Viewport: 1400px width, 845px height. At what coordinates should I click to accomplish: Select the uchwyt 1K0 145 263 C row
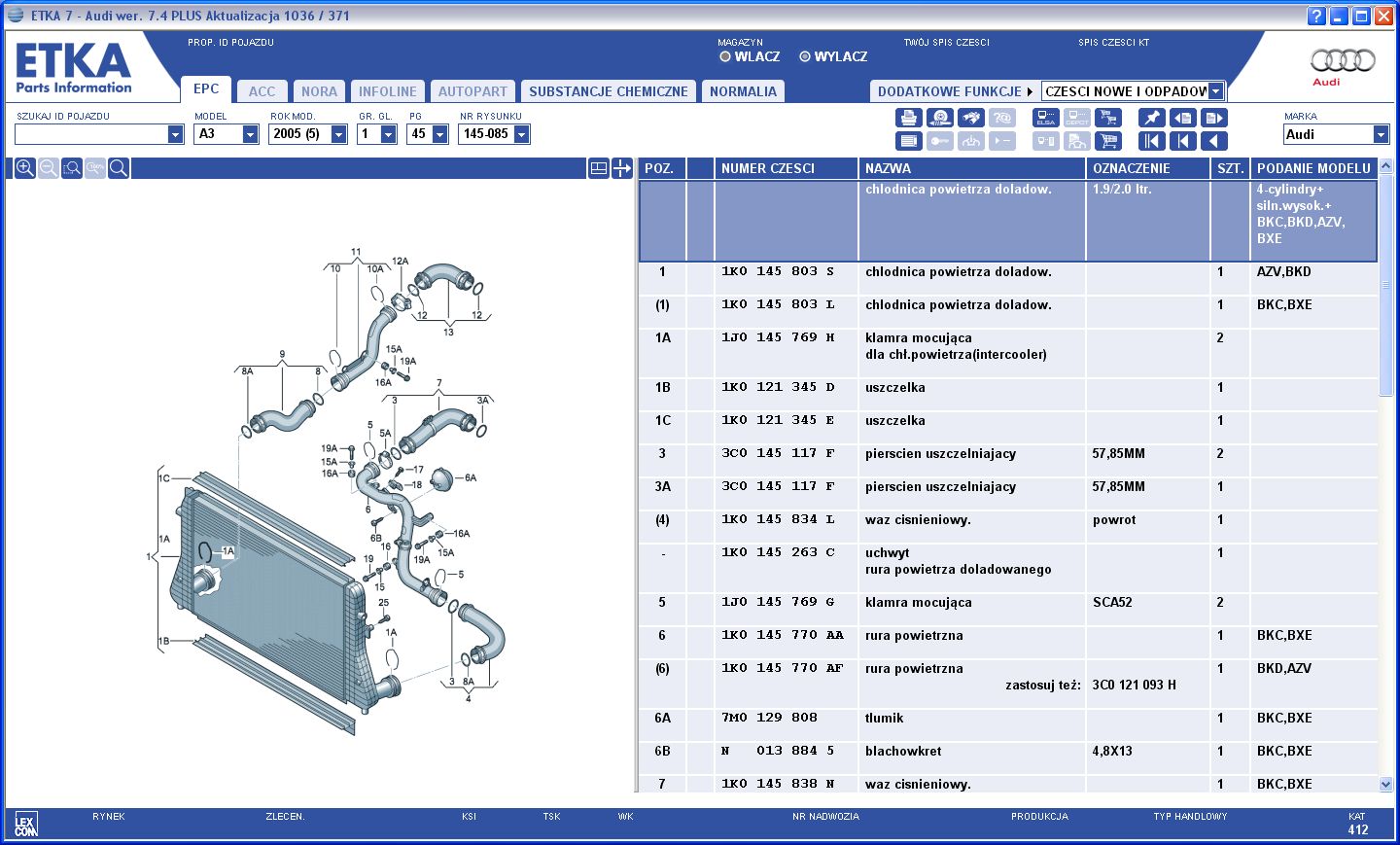(x=1008, y=569)
